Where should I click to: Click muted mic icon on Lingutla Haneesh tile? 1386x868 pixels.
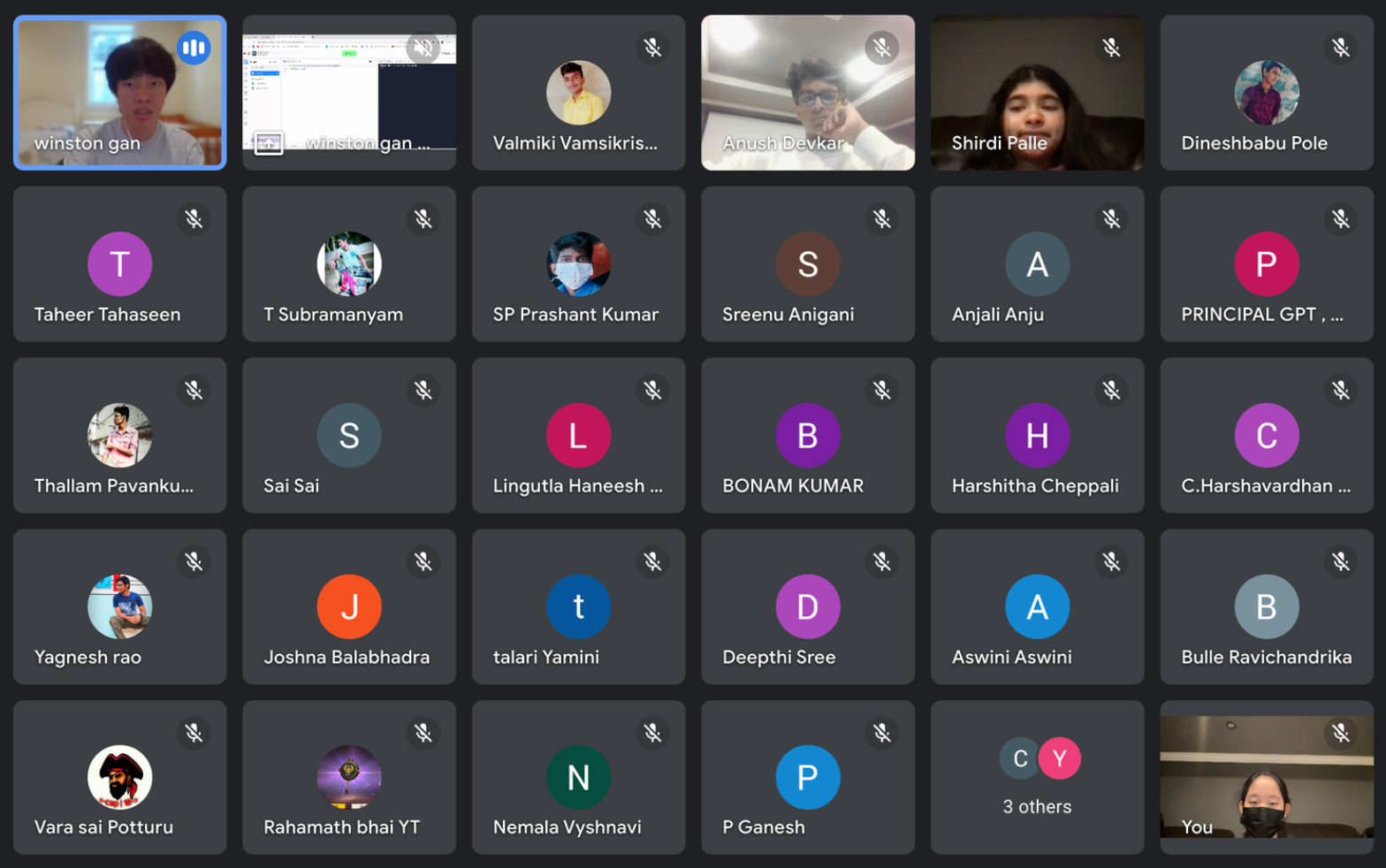652,391
